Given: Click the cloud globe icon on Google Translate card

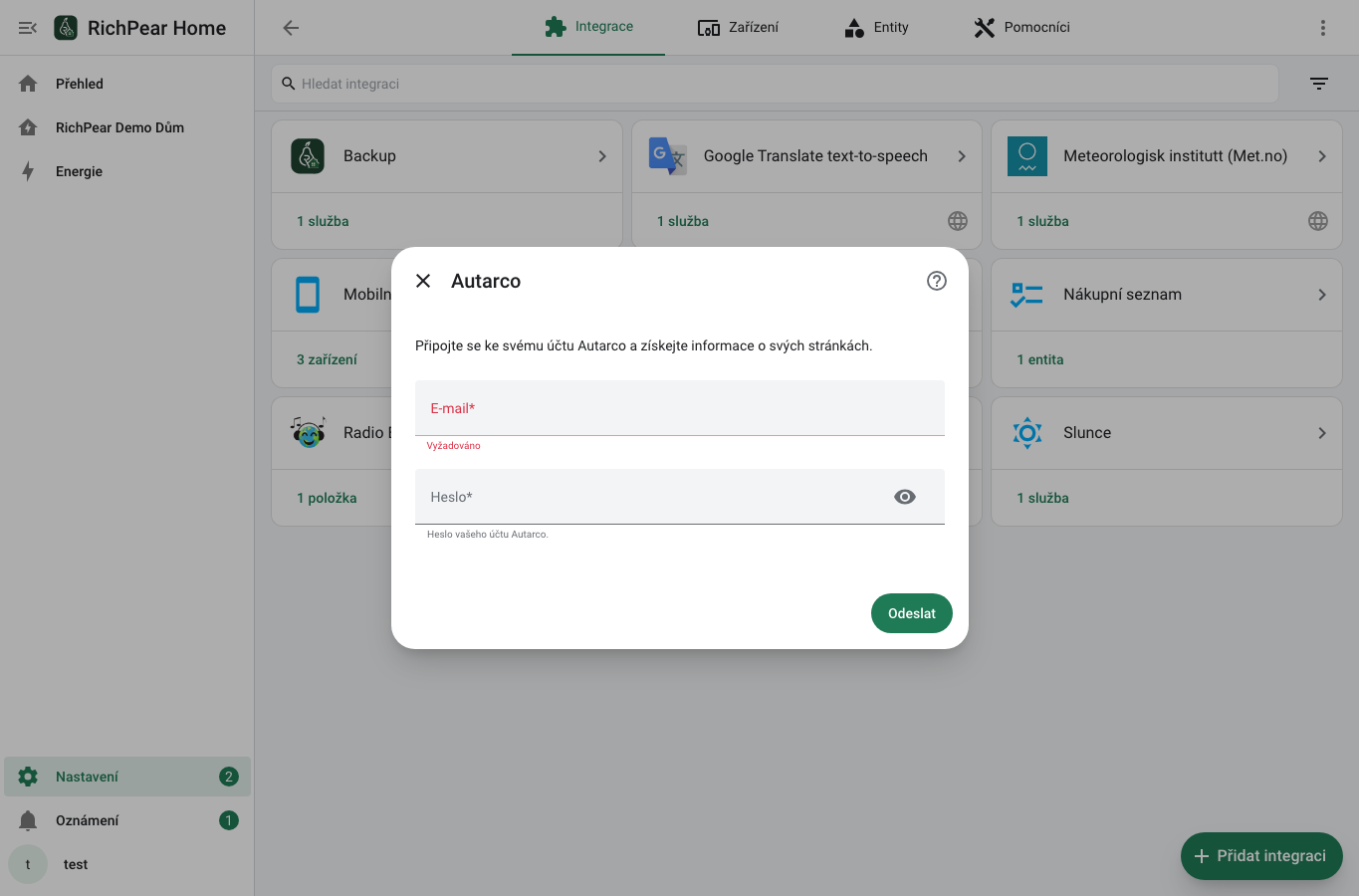Looking at the screenshot, I should 958,221.
